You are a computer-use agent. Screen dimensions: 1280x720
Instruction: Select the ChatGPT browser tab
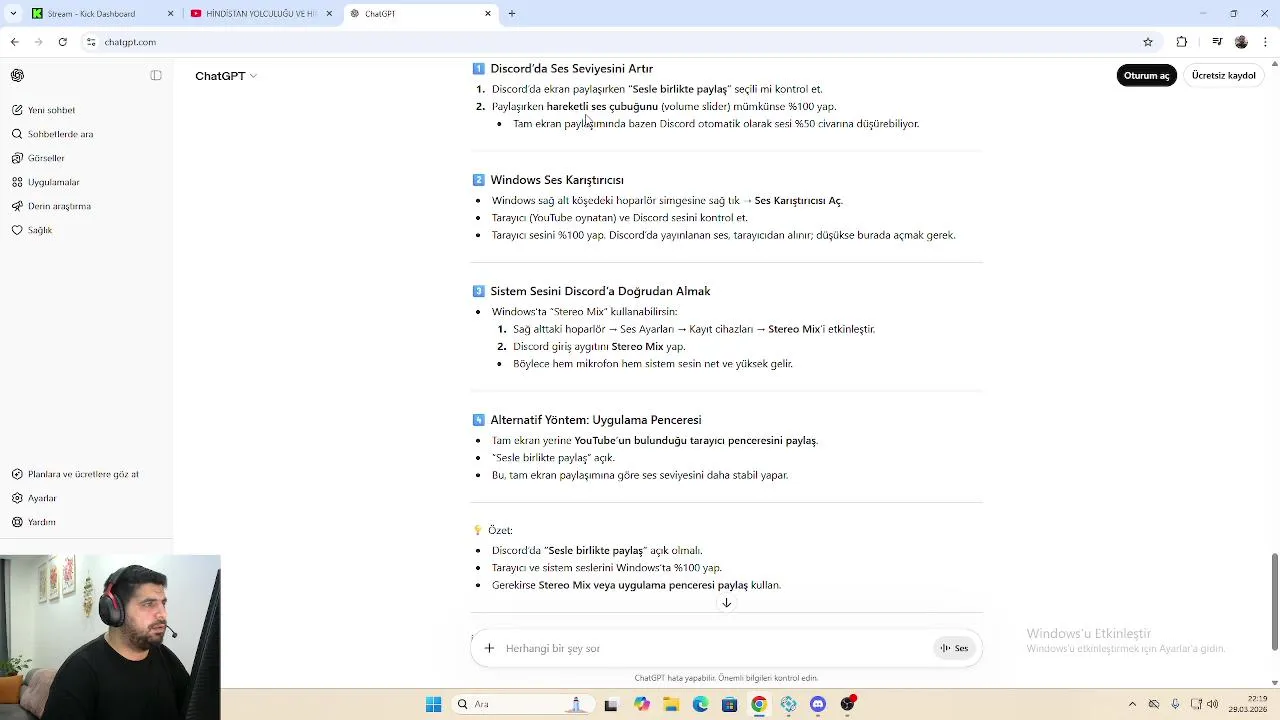coord(420,14)
